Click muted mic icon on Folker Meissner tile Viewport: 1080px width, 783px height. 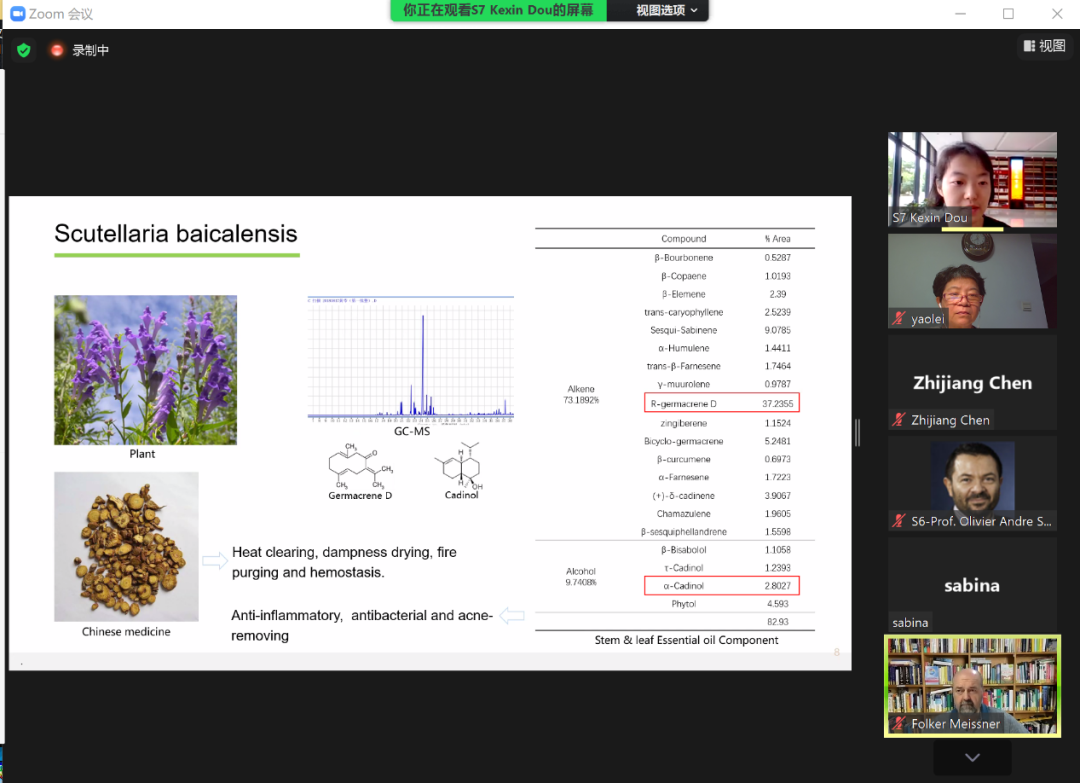coord(899,723)
